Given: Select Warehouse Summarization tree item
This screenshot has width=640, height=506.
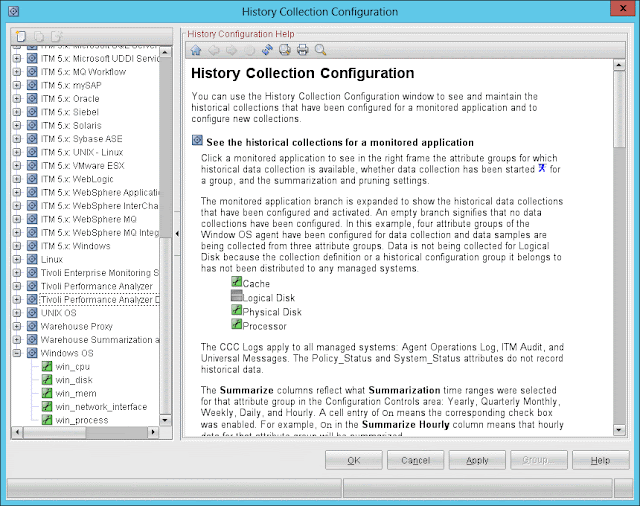Looking at the screenshot, I should pyautogui.click(x=100, y=340).
